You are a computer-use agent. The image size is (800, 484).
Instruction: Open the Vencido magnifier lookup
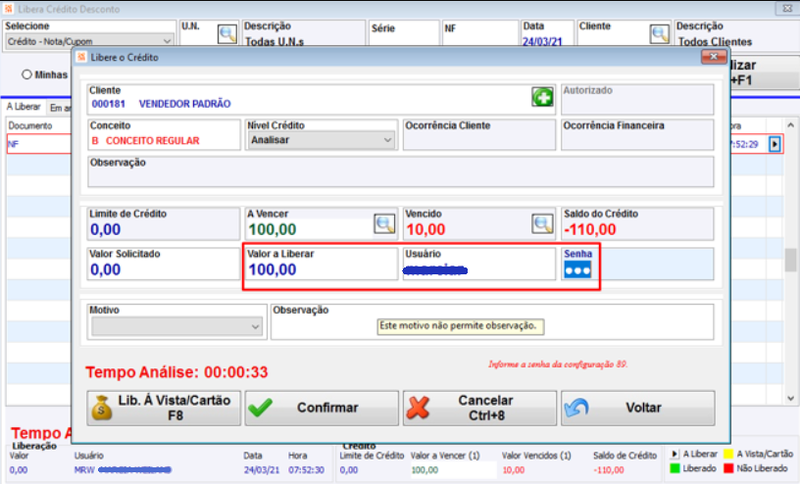click(x=542, y=223)
